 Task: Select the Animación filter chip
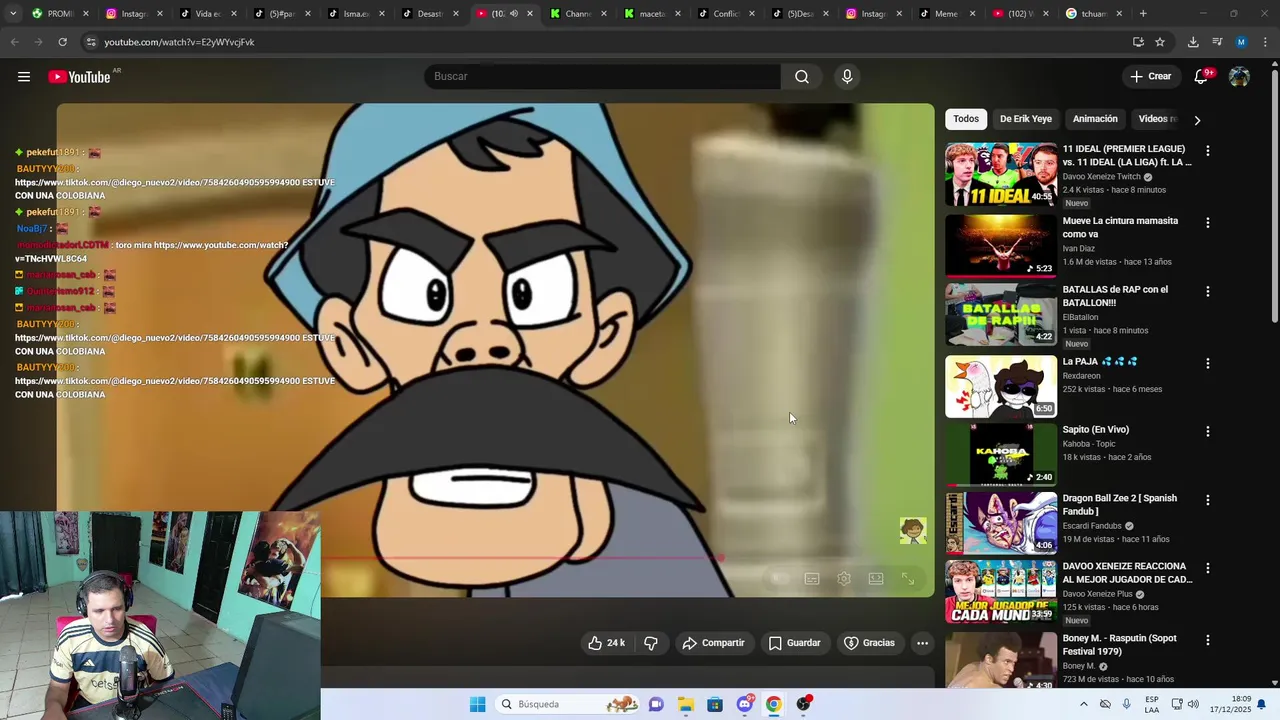tap(1095, 119)
